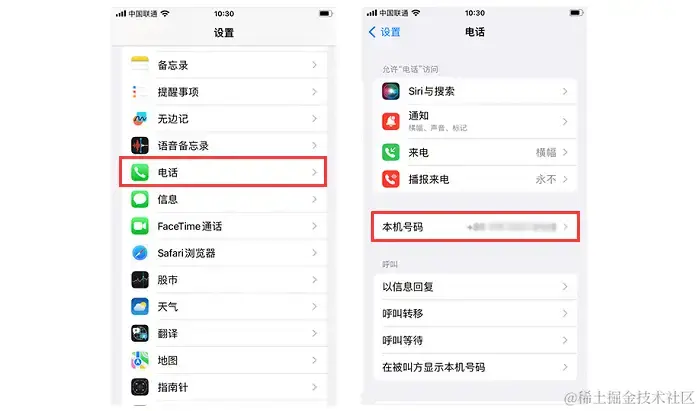
Task: Select the 备忘录 settings item
Action: (x=223, y=65)
